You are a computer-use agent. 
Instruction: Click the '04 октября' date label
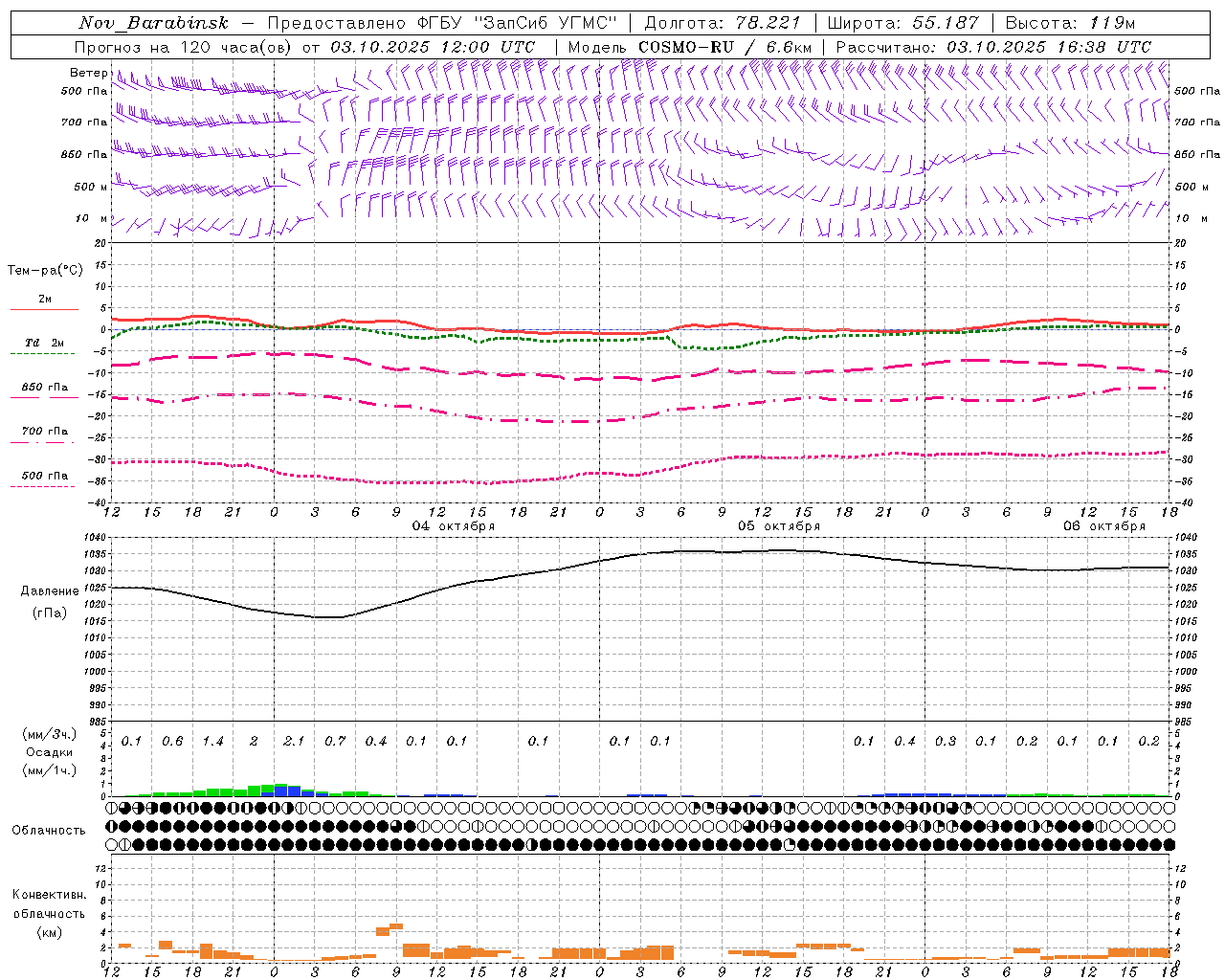coord(454,526)
